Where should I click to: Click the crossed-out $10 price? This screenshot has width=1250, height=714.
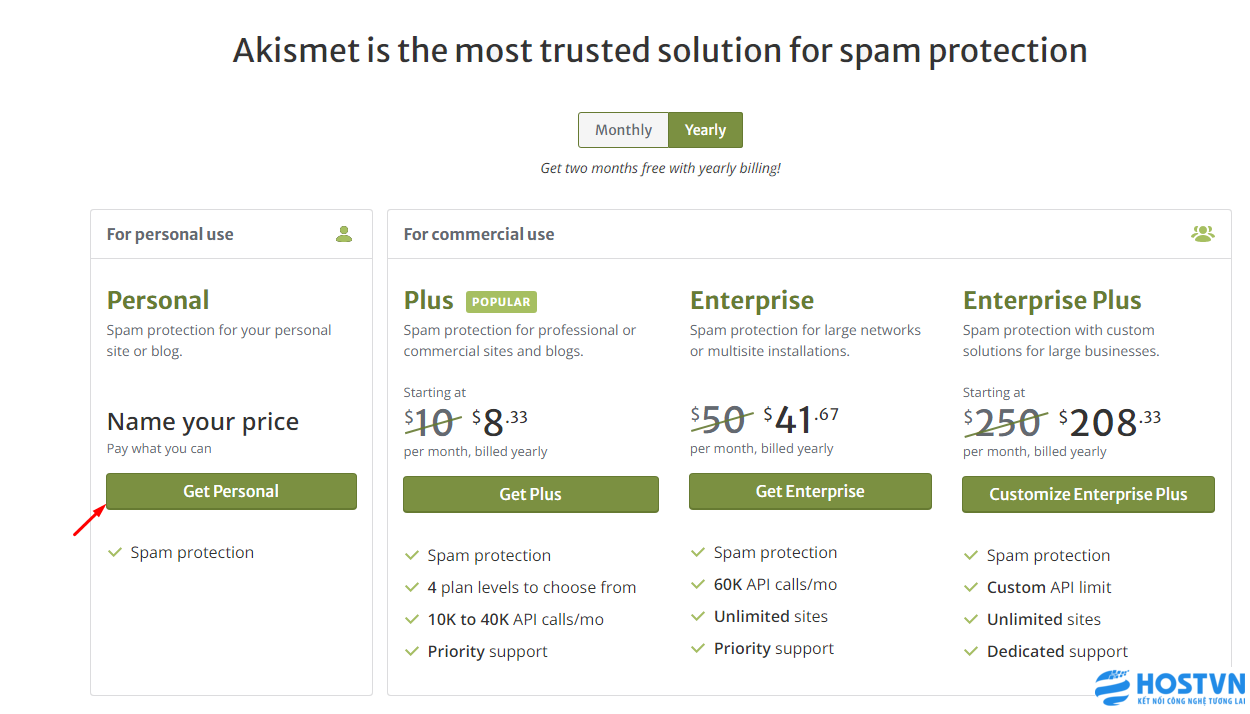point(433,422)
